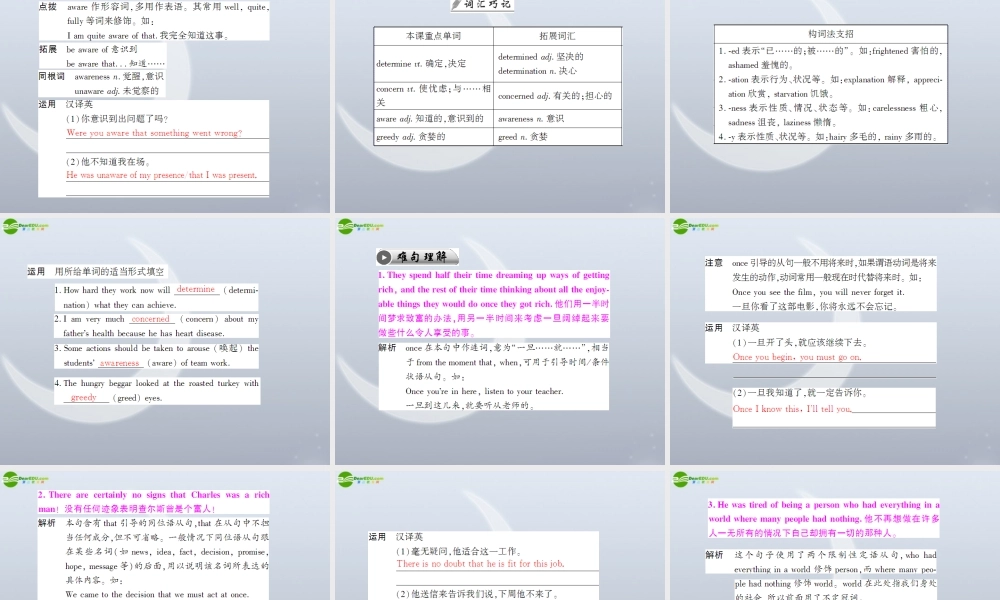Click 'Once you're in here, listen to your teacher.'
Image resolution: width=1000 pixels, height=600 pixels.
pyautogui.click(x=484, y=391)
